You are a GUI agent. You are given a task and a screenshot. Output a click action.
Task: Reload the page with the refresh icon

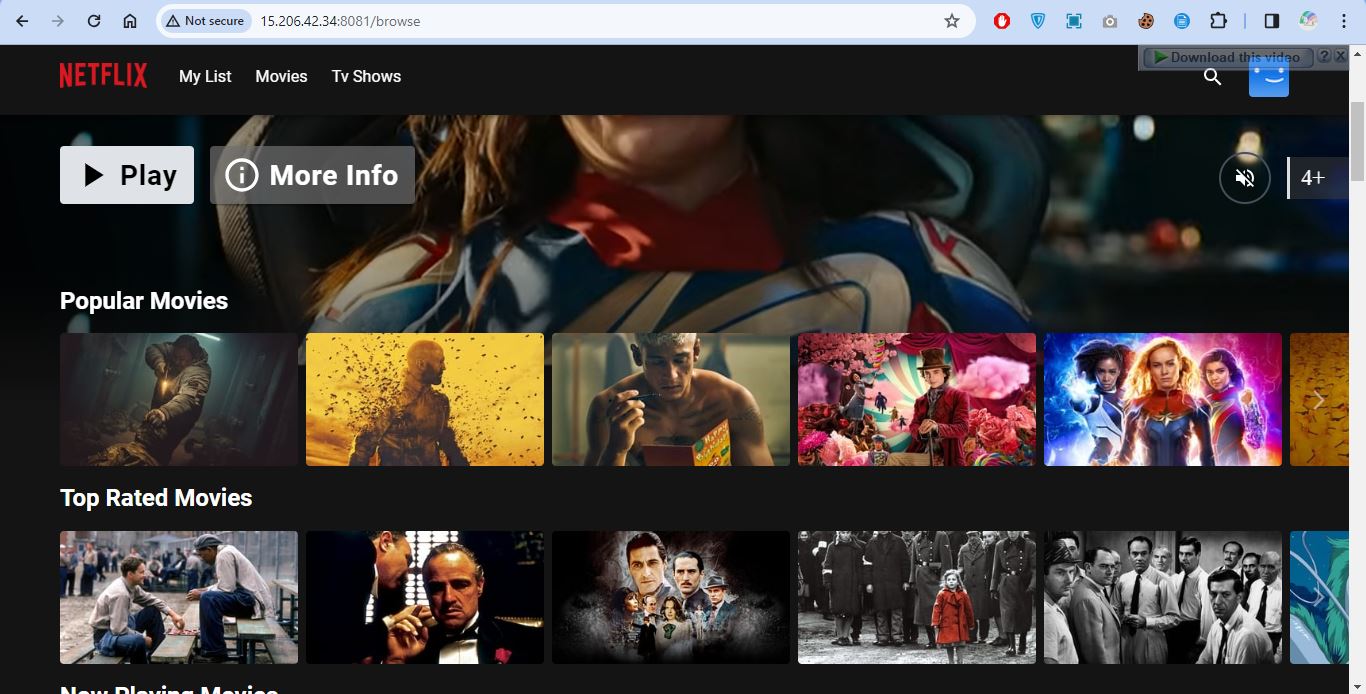(x=94, y=21)
